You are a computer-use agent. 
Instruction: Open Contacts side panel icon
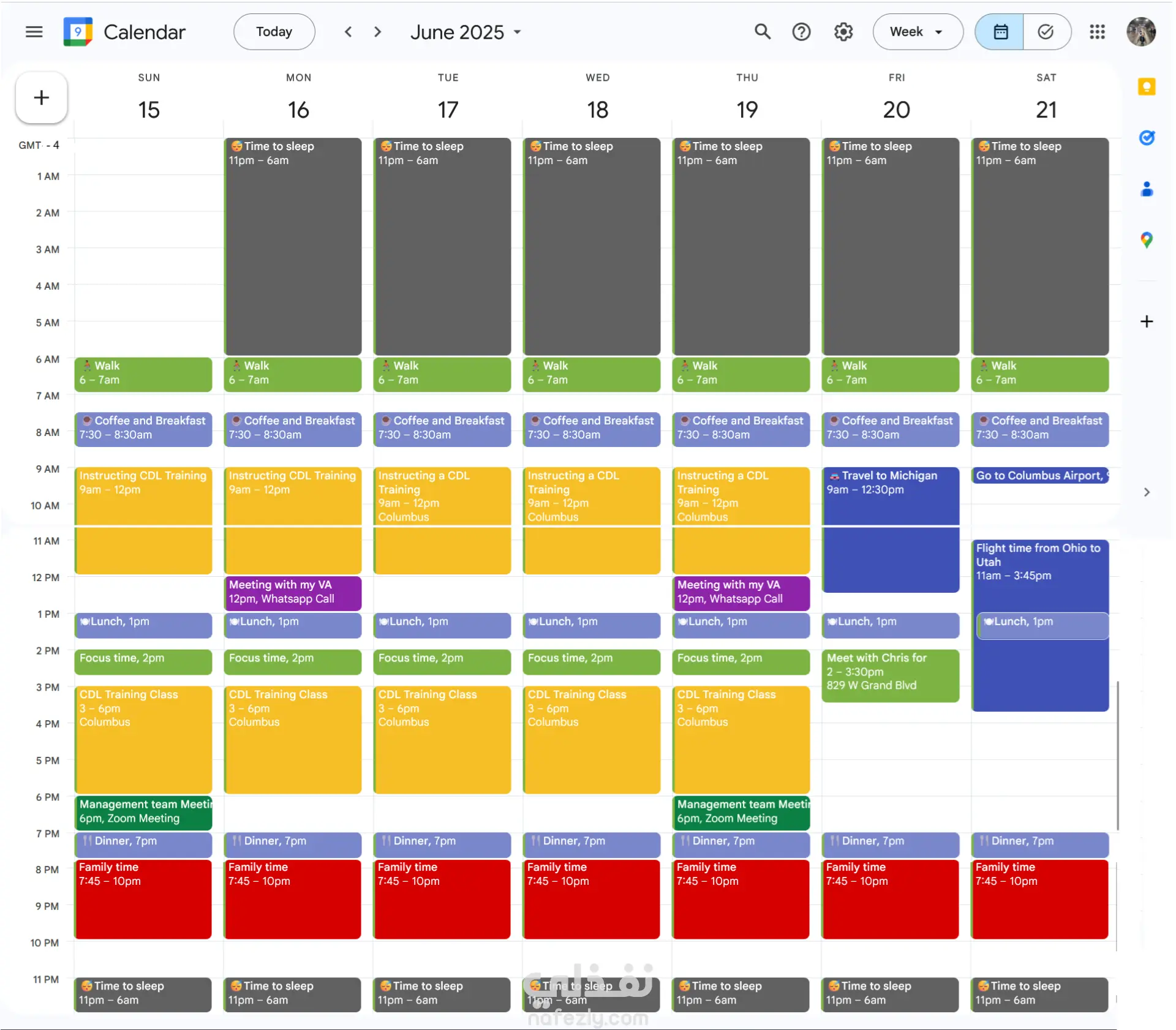[1147, 189]
